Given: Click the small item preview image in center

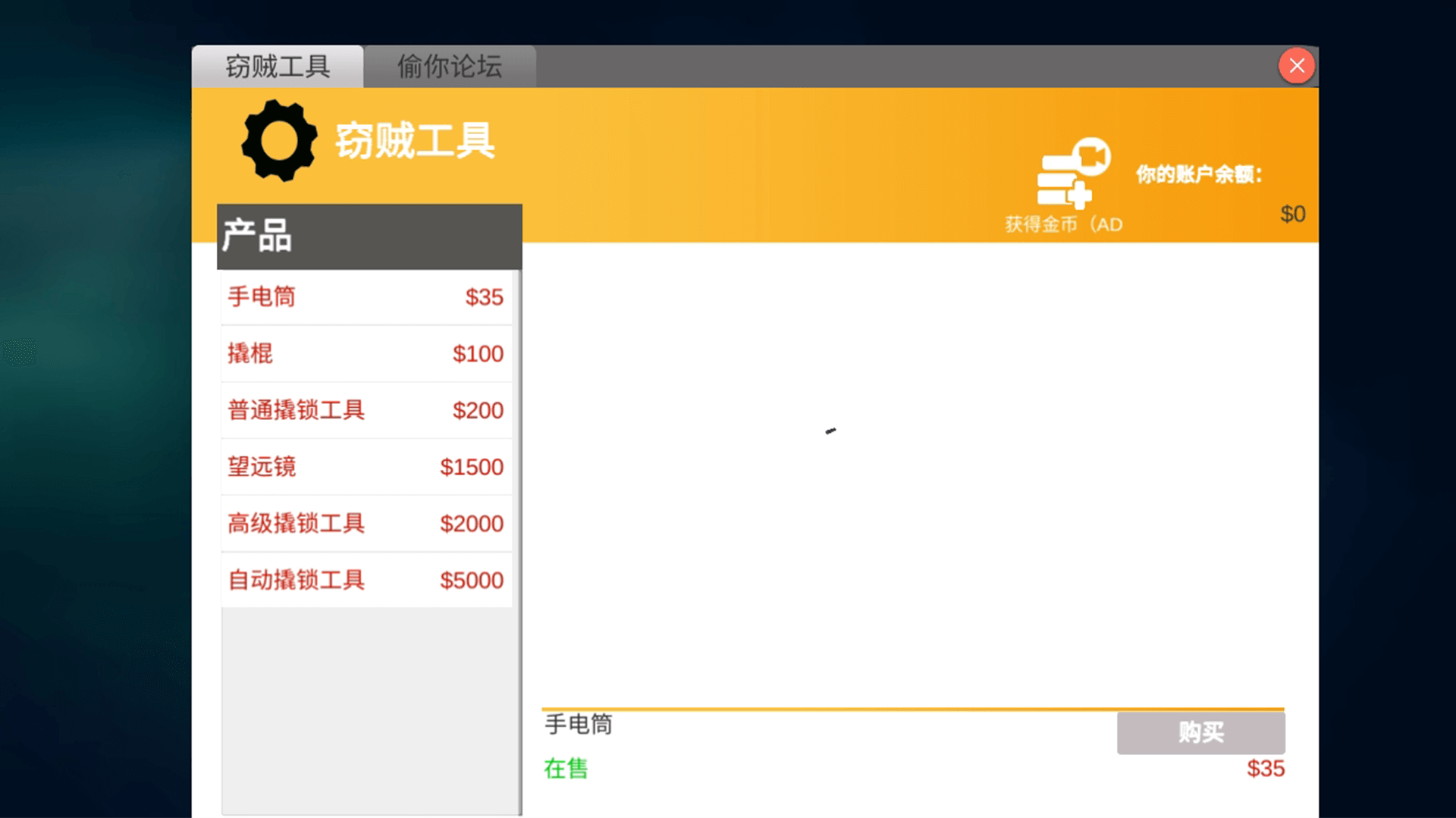Looking at the screenshot, I should [x=831, y=431].
